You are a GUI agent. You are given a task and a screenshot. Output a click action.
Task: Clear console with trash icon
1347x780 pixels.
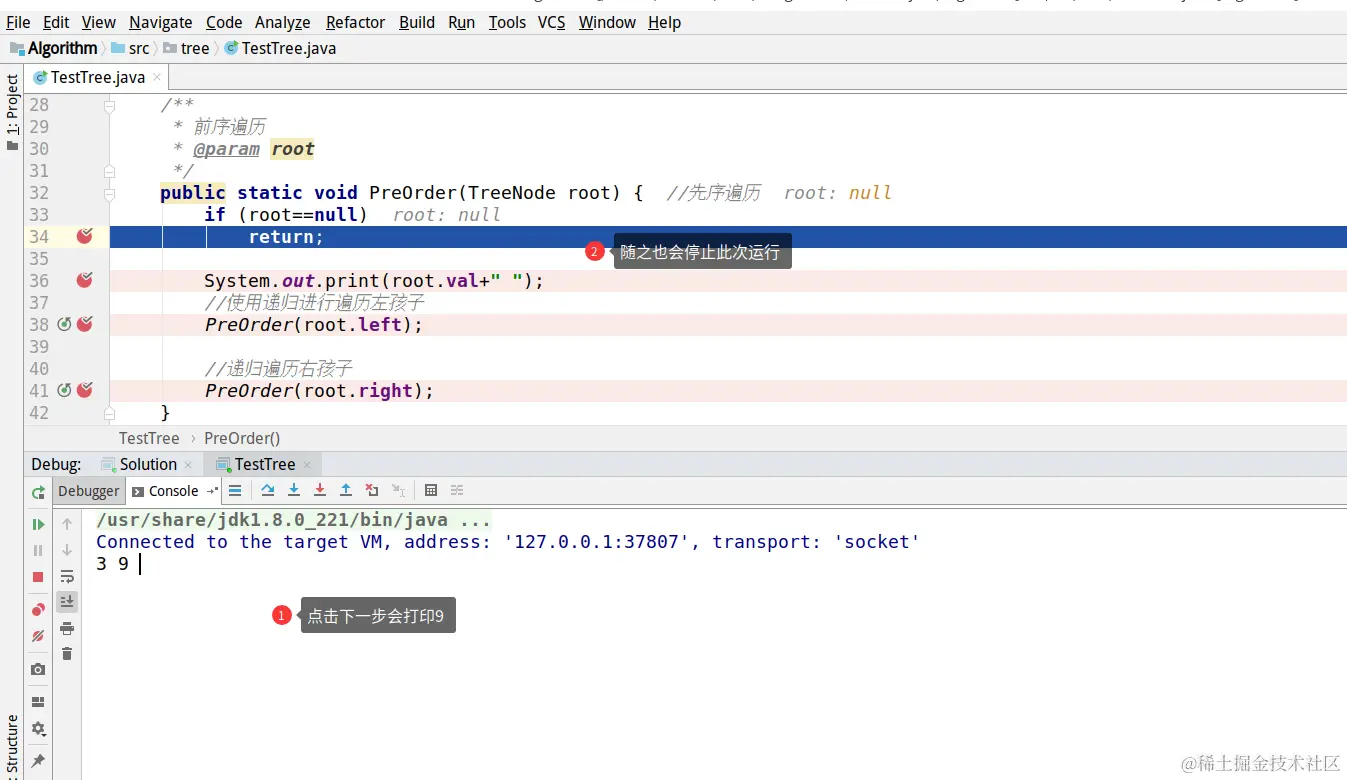click(x=67, y=654)
